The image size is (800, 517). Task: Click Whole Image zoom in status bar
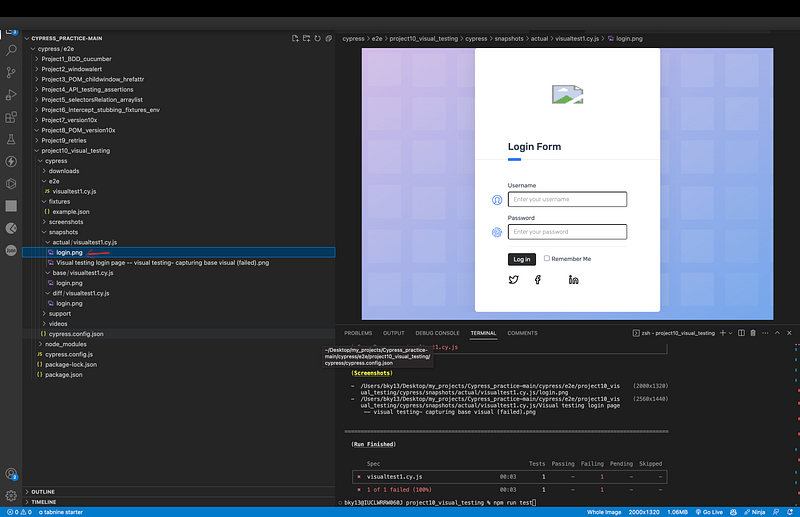(604, 512)
